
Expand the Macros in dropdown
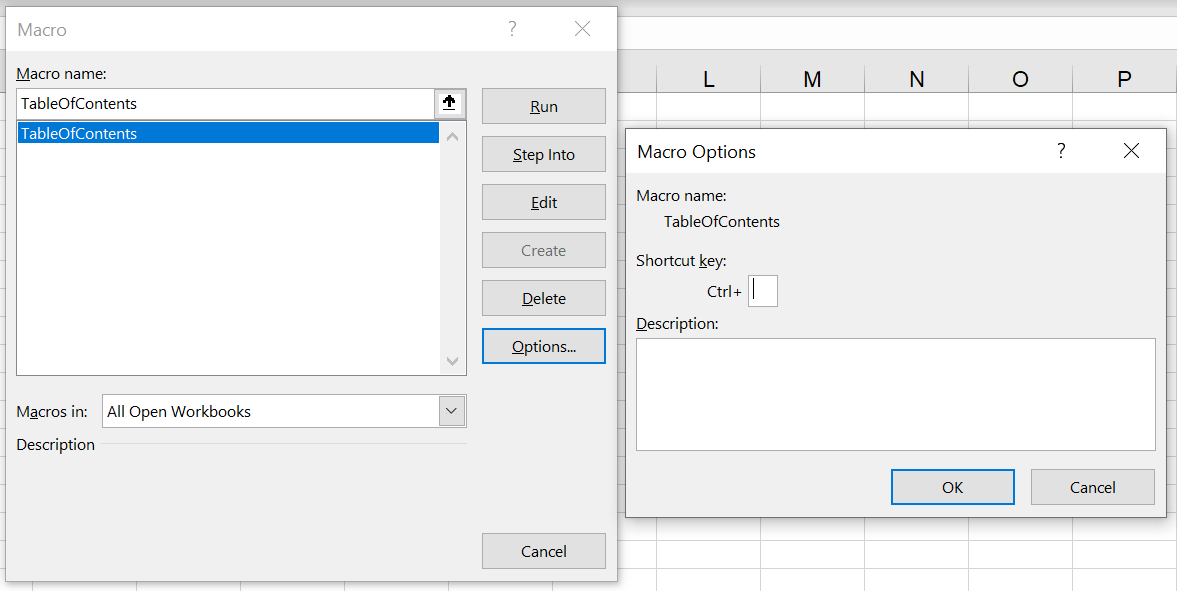click(x=452, y=411)
